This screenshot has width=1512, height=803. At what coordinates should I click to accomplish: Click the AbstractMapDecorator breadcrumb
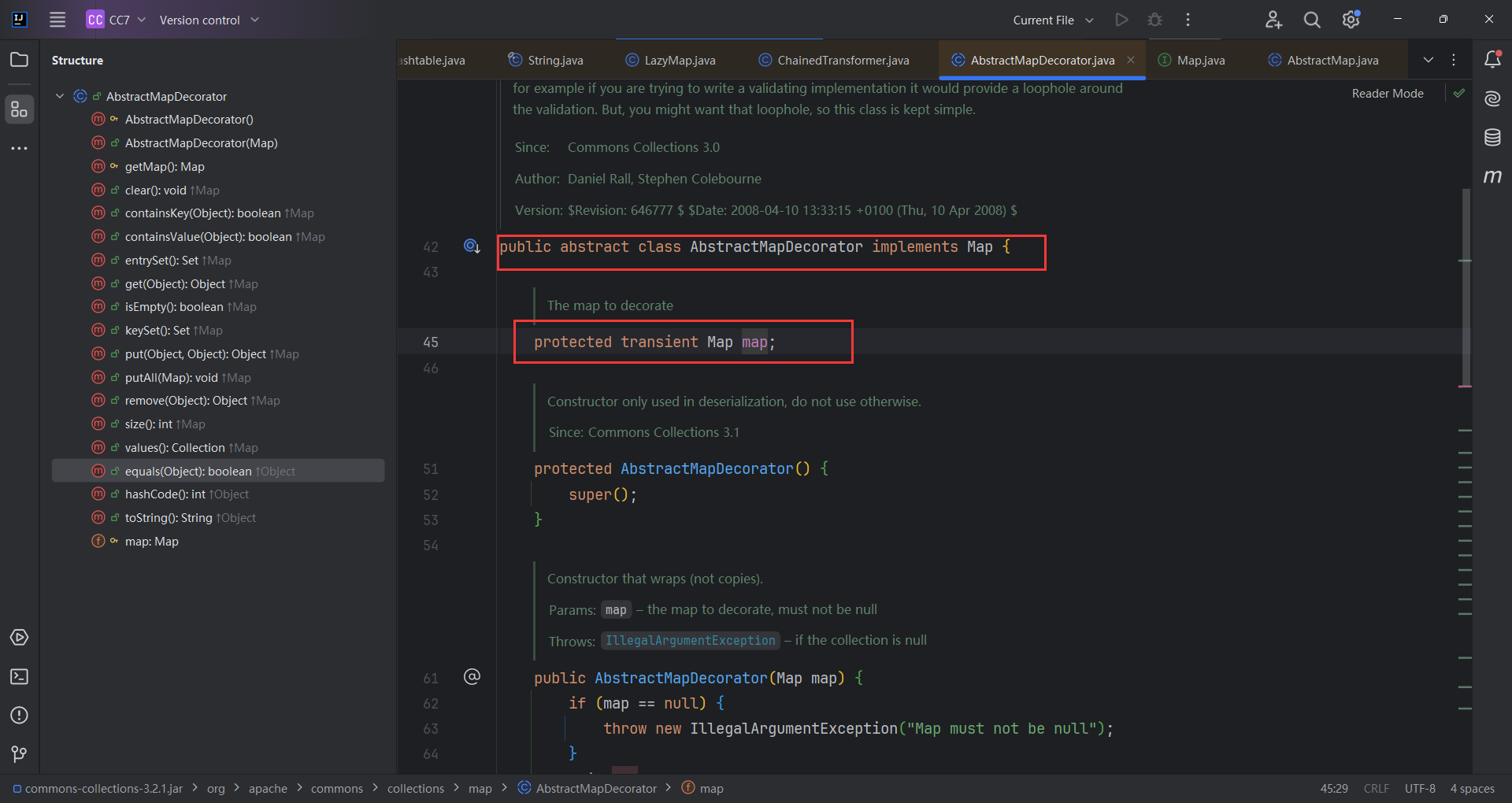587,788
